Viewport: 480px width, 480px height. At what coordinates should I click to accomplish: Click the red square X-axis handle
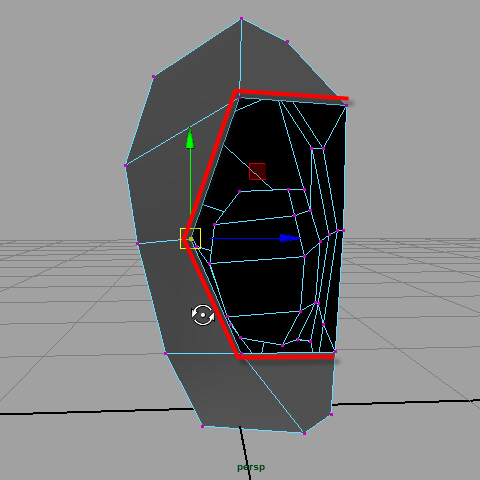[x=257, y=171]
